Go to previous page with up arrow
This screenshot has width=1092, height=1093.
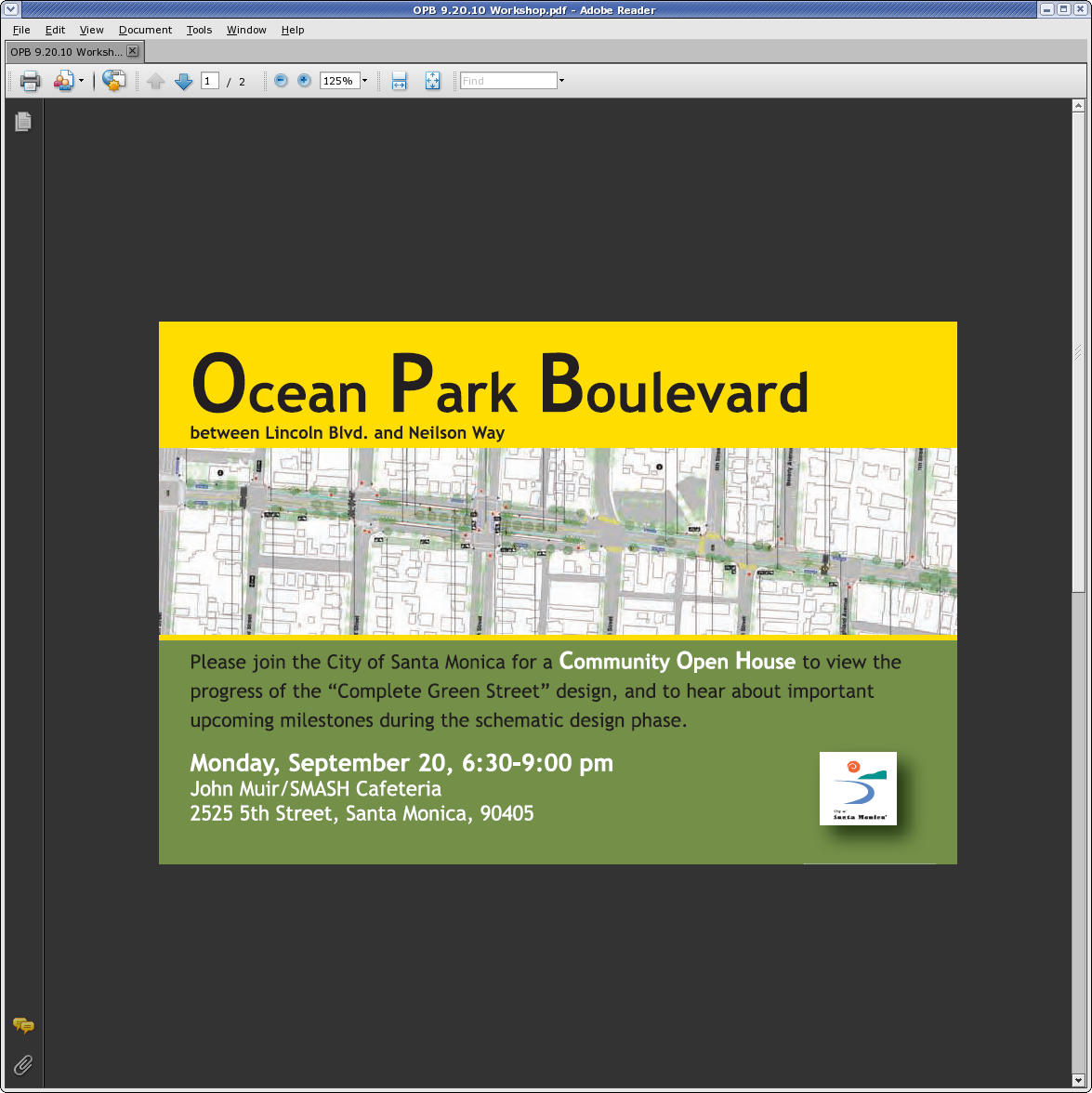[156, 82]
